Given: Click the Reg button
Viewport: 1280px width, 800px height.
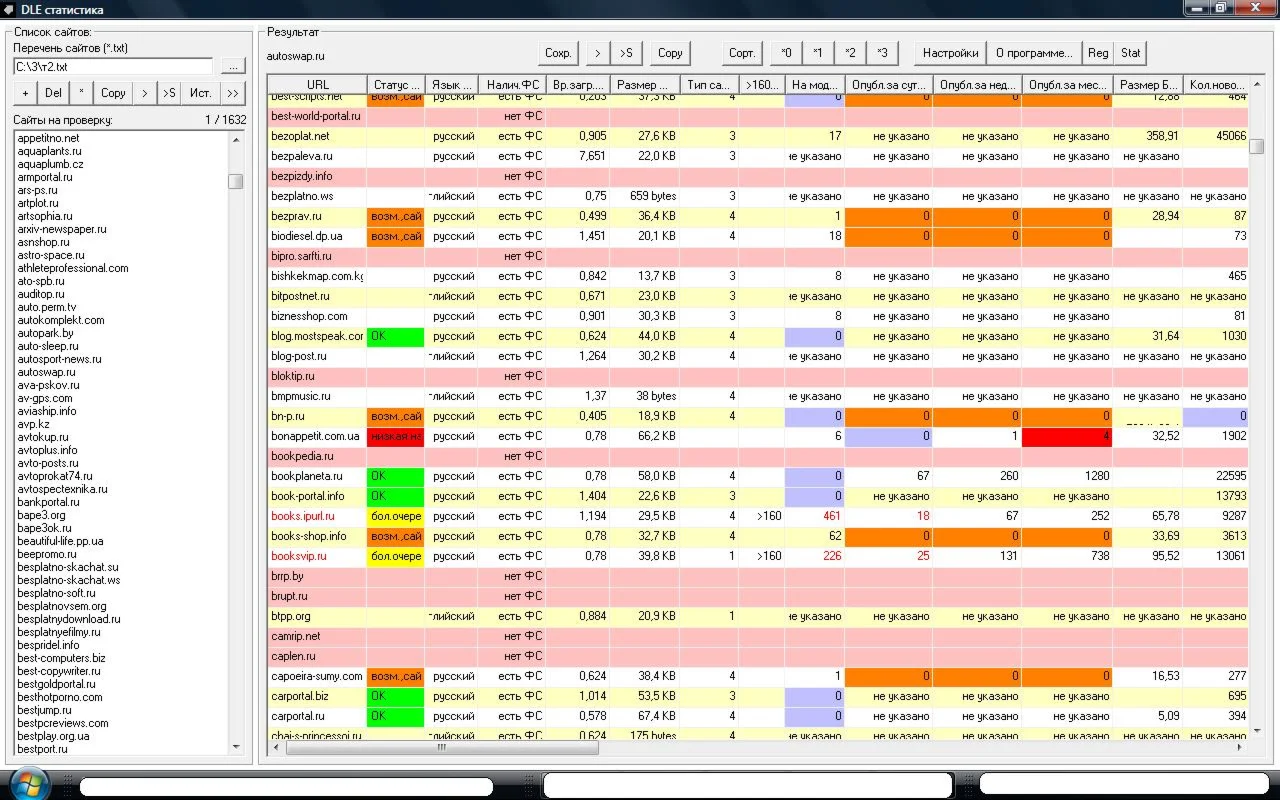Looking at the screenshot, I should pyautogui.click(x=1098, y=53).
